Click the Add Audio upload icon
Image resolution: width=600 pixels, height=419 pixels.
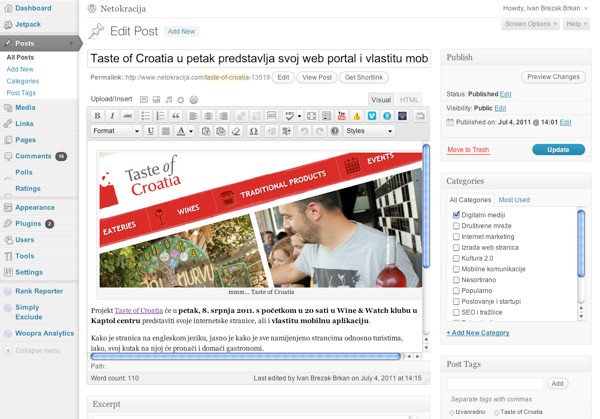click(169, 99)
